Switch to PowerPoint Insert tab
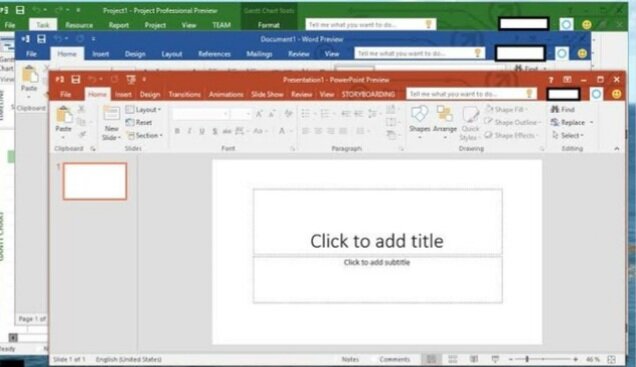The width and height of the screenshot is (636, 367). [x=123, y=94]
